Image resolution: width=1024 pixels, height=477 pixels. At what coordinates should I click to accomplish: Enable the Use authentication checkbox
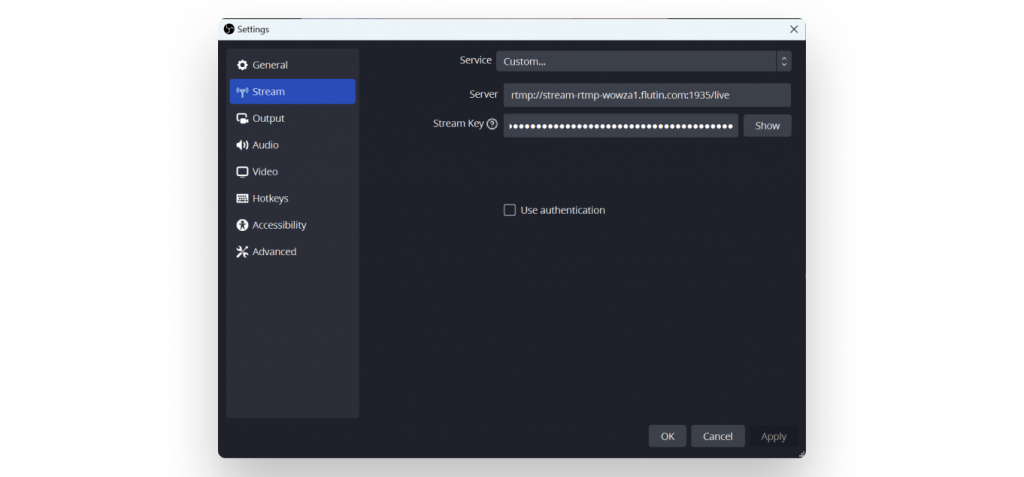tap(509, 210)
